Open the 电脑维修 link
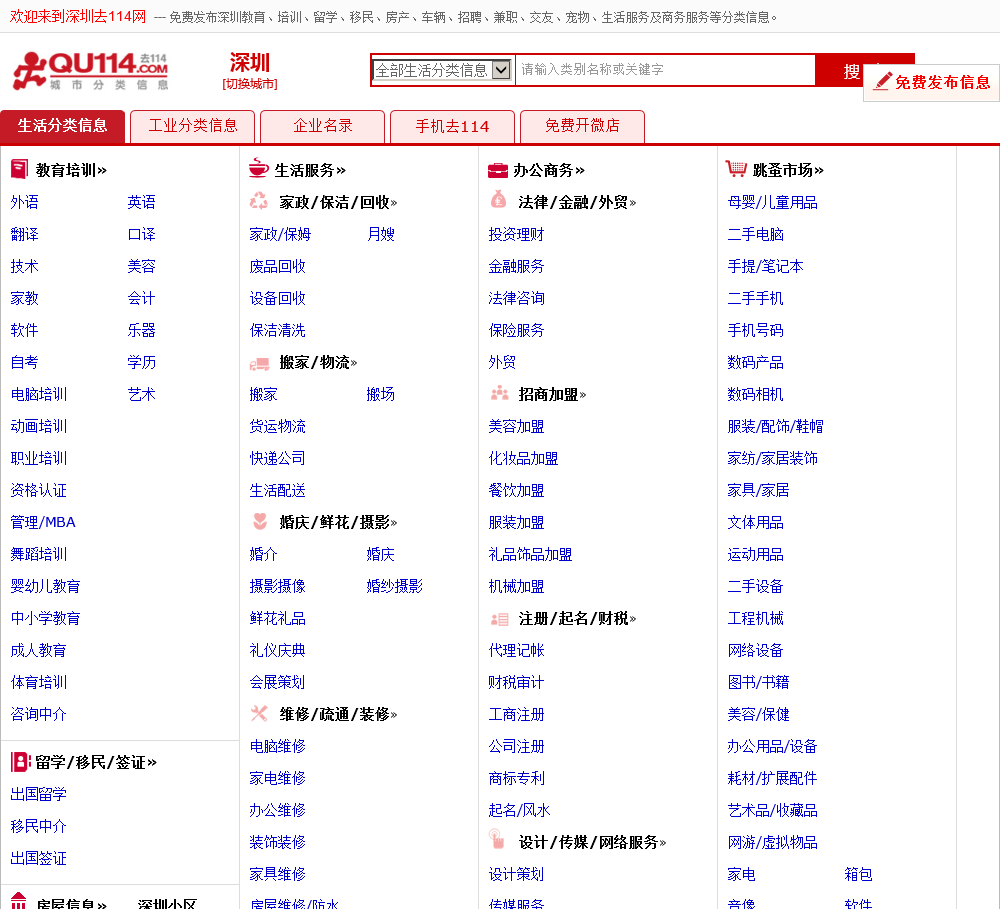 pyautogui.click(x=277, y=746)
